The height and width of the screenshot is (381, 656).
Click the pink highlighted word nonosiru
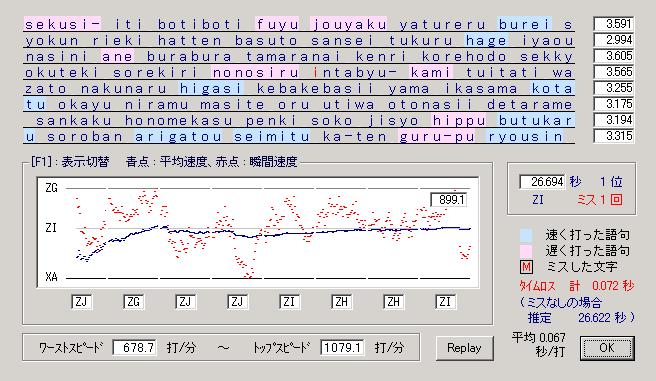255,72
